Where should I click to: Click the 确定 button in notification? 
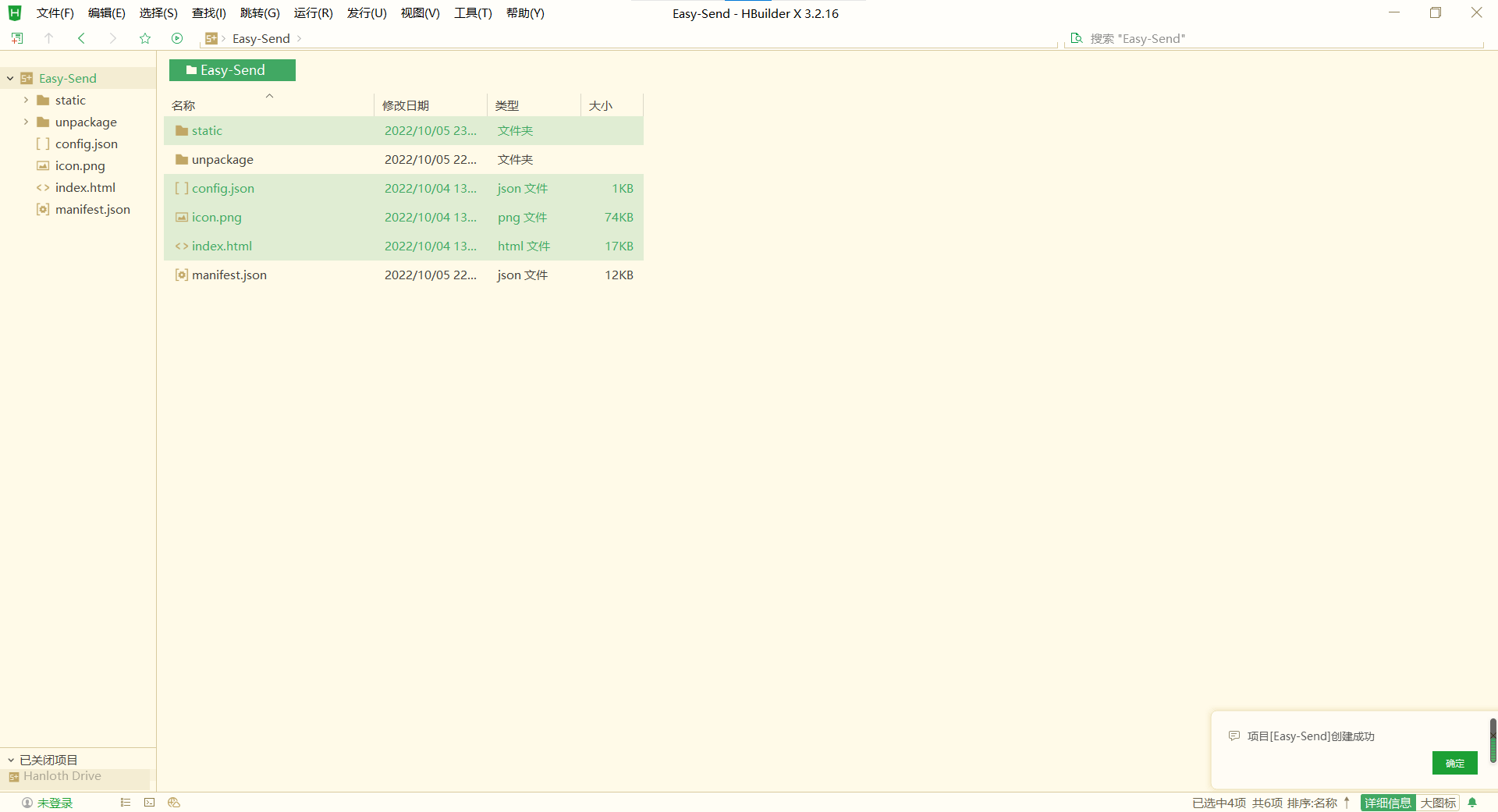[1454, 763]
